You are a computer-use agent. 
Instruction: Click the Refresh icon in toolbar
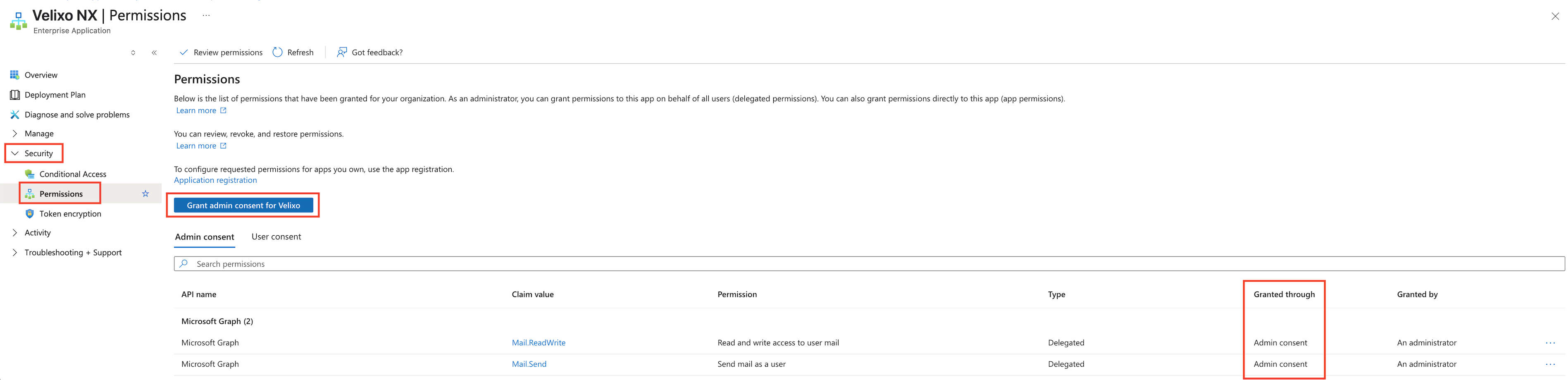pyautogui.click(x=278, y=53)
